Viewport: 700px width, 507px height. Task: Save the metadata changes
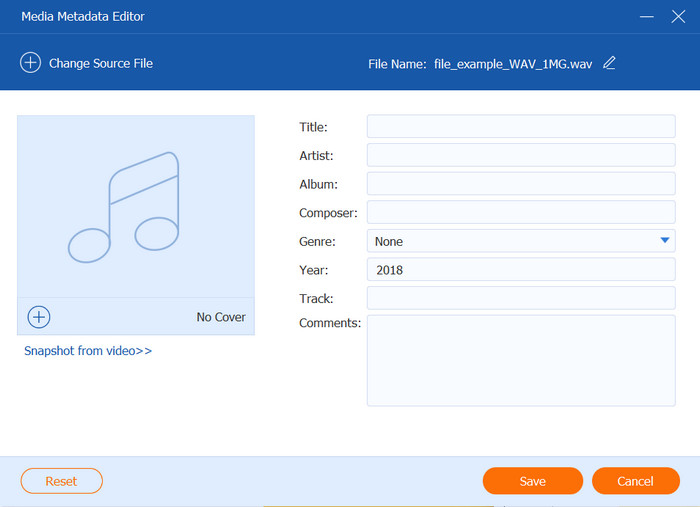click(533, 481)
